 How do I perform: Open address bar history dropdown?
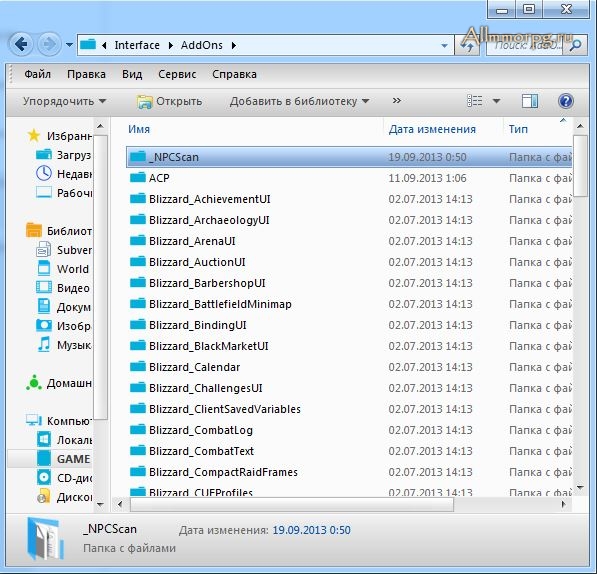(444, 46)
